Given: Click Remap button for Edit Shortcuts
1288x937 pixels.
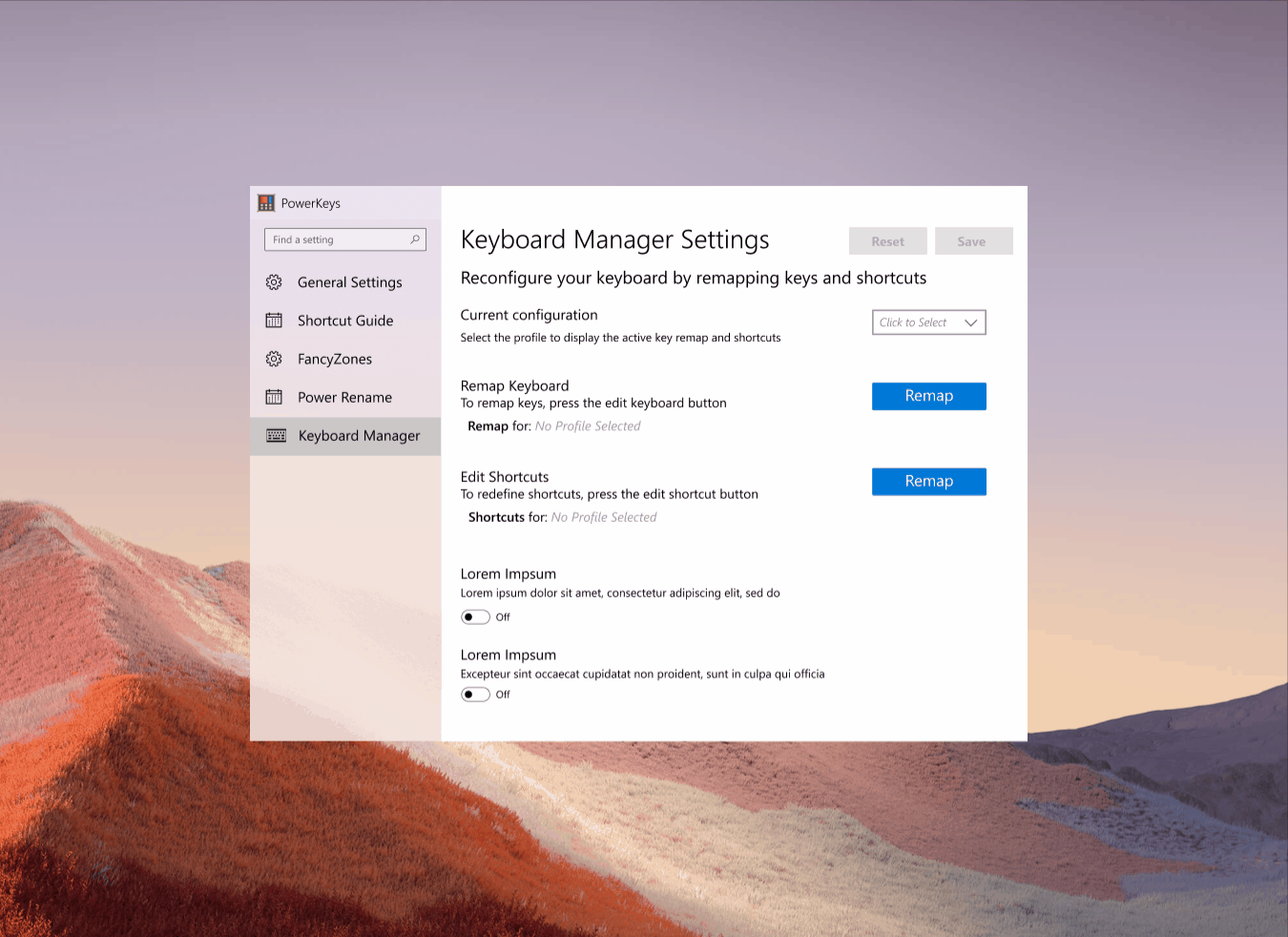Looking at the screenshot, I should point(928,482).
